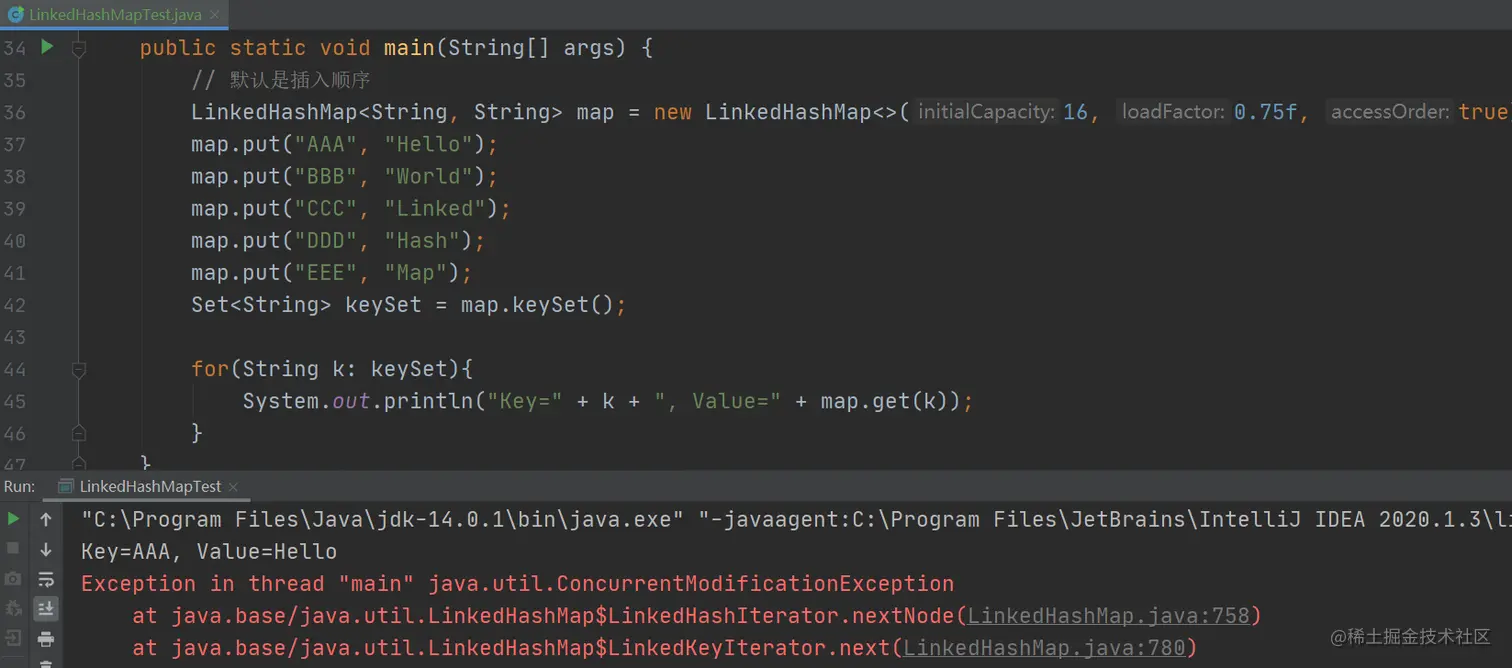Click the camera thread dump icon

click(x=14, y=578)
